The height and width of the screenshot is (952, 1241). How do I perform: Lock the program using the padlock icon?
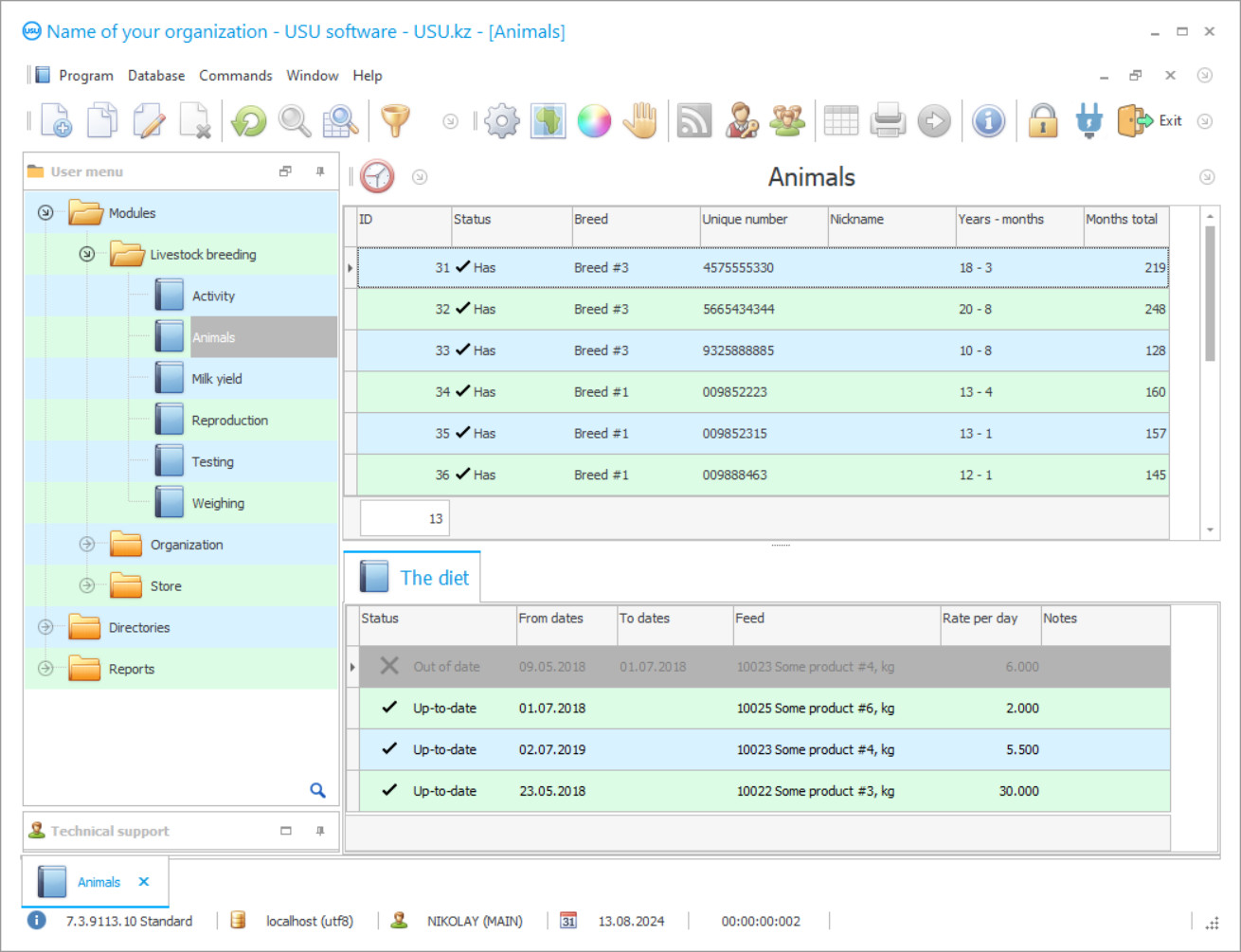(x=1042, y=120)
